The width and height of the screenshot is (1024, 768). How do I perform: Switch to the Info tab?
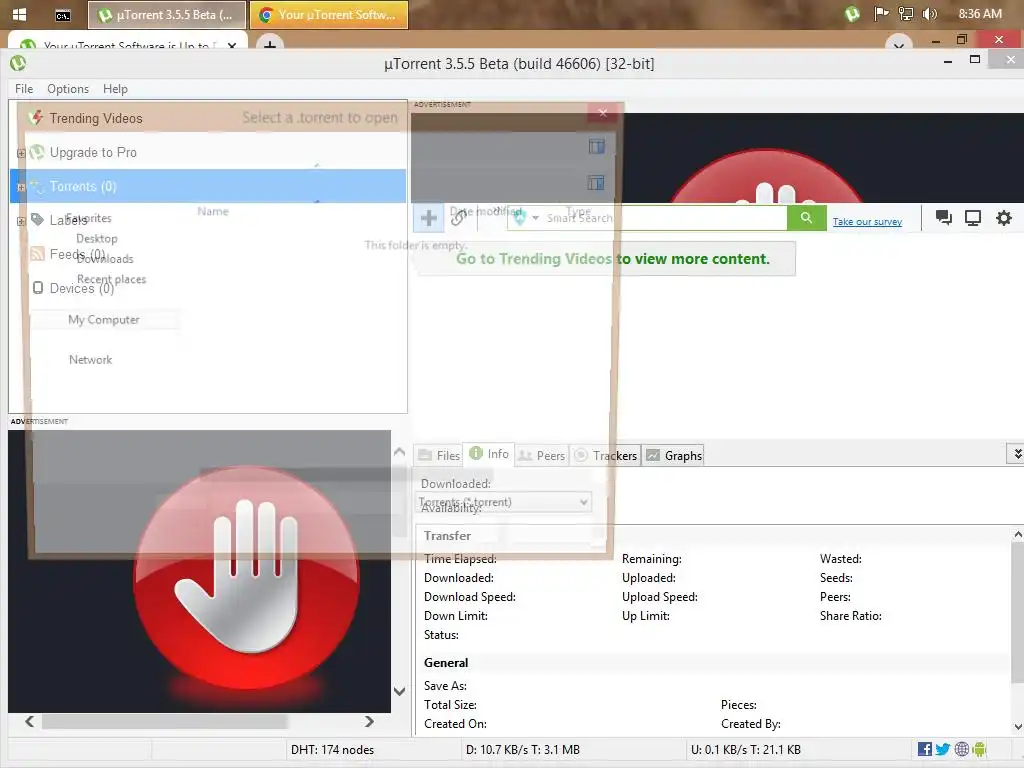point(489,454)
